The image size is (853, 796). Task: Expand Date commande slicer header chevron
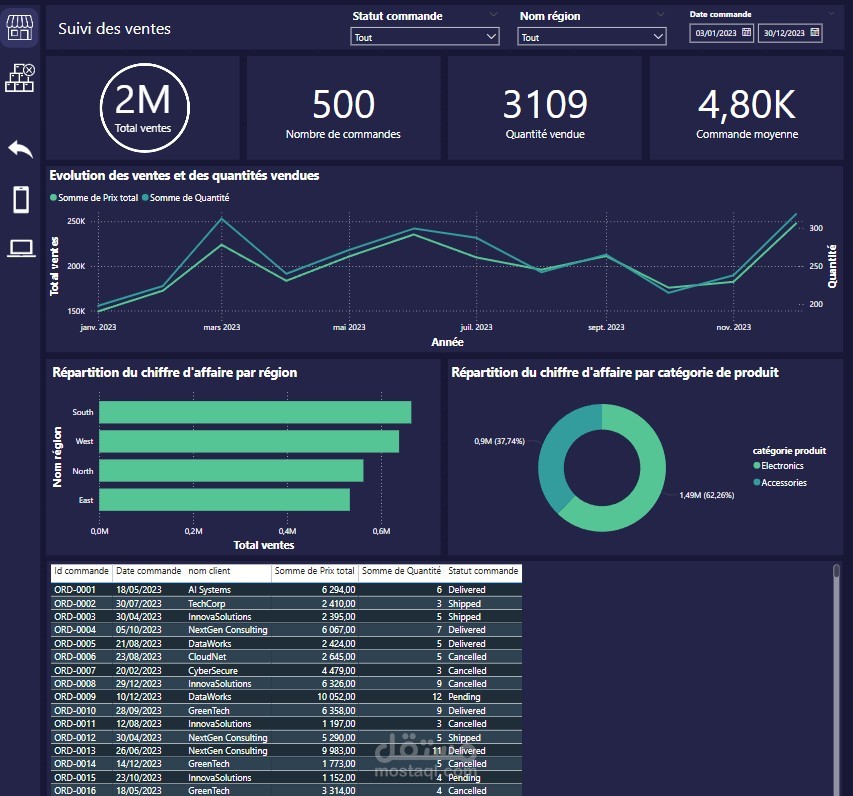tap(832, 13)
